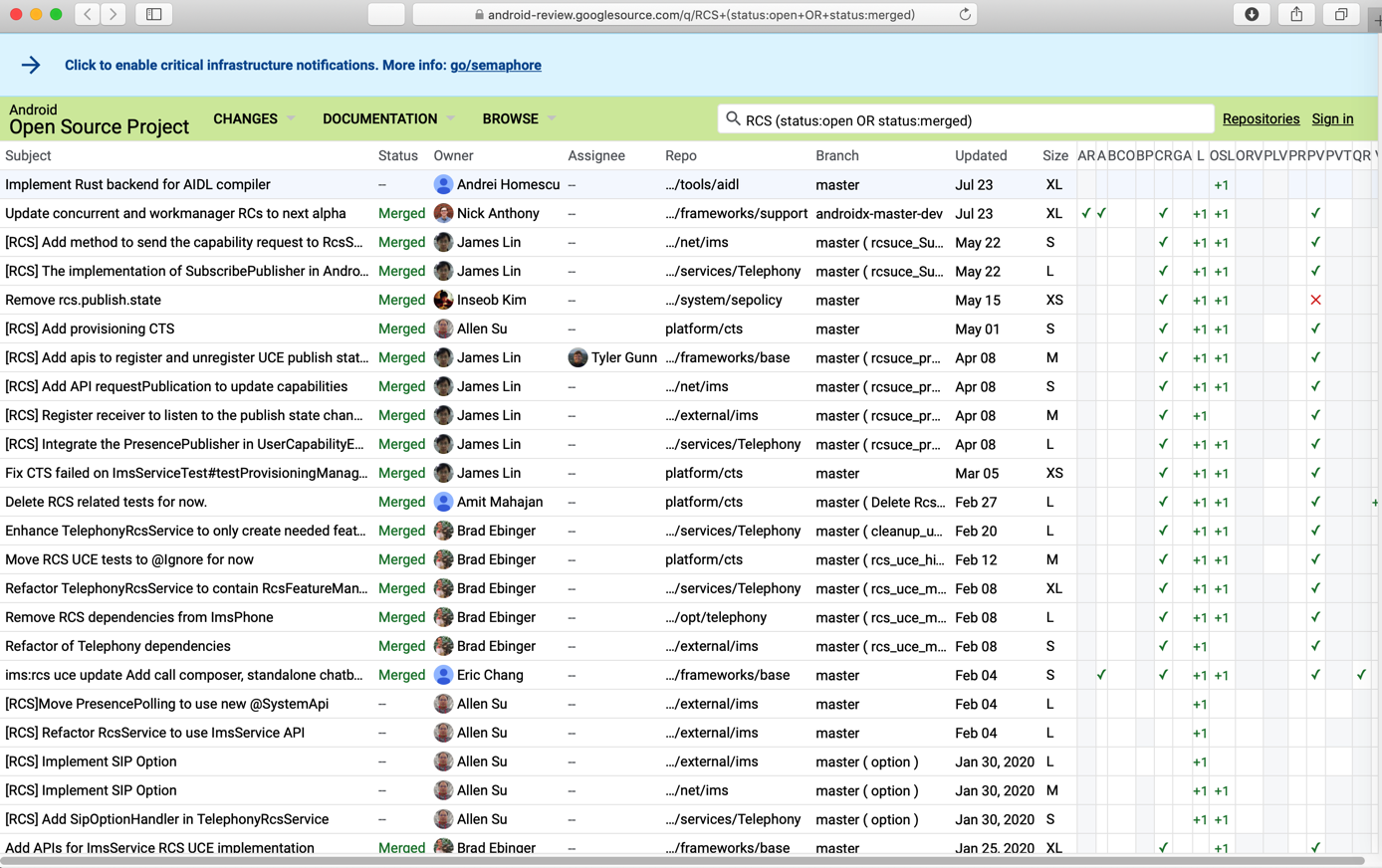Open '[RCS] Add SipOptionHandler in TelephonyRcsService'
Image resolution: width=1382 pixels, height=868 pixels.
(166, 819)
